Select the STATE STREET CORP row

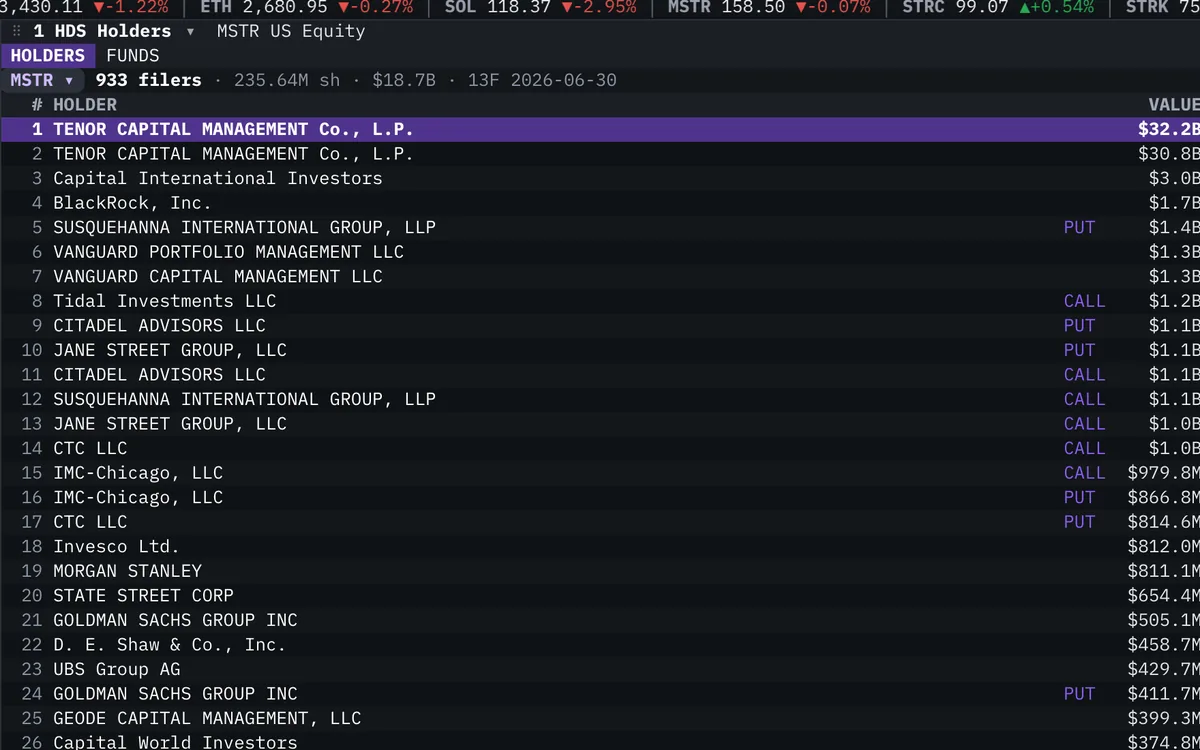pos(600,595)
